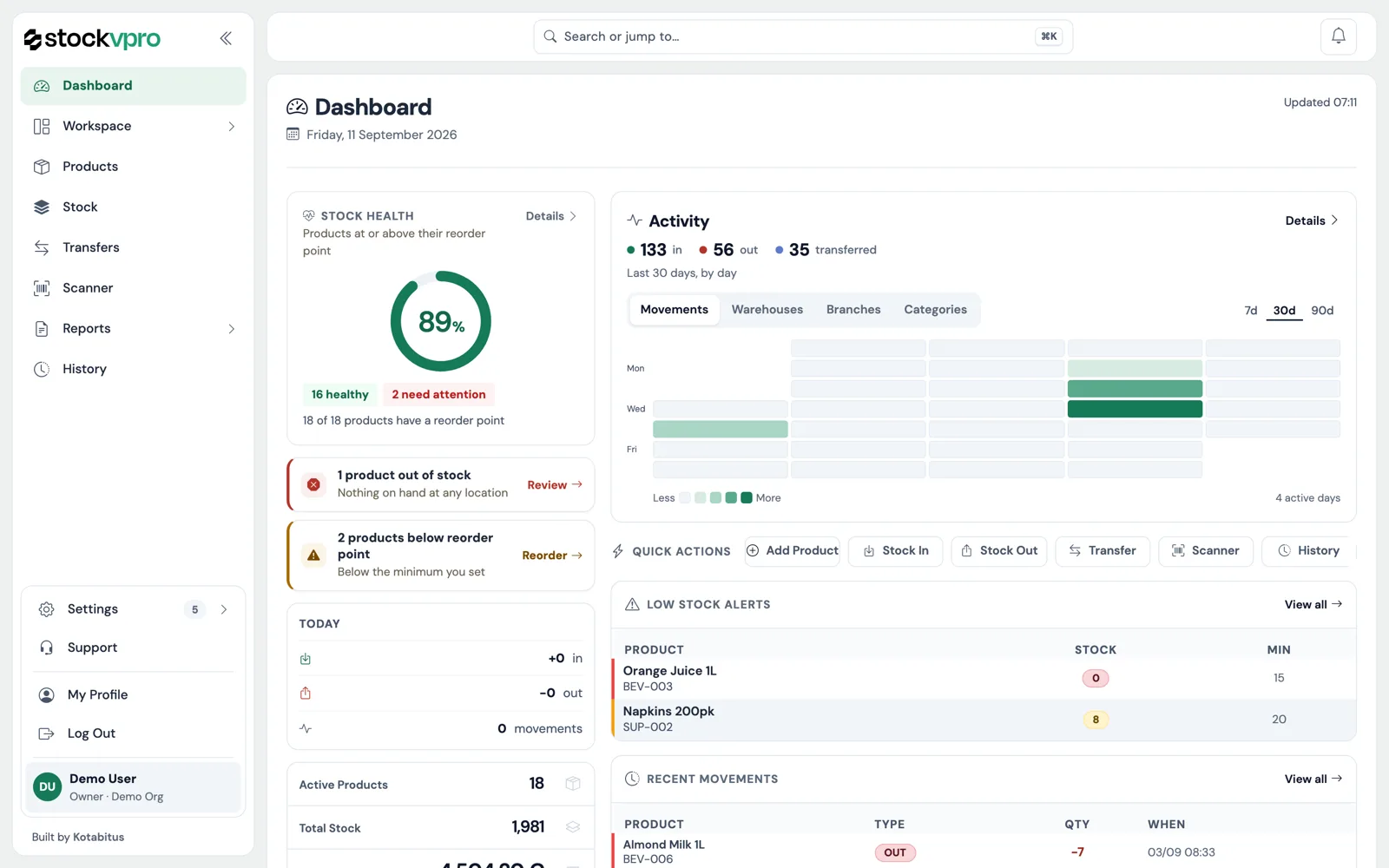Expand the Workspace sidebar menu
1389x868 pixels.
point(133,127)
